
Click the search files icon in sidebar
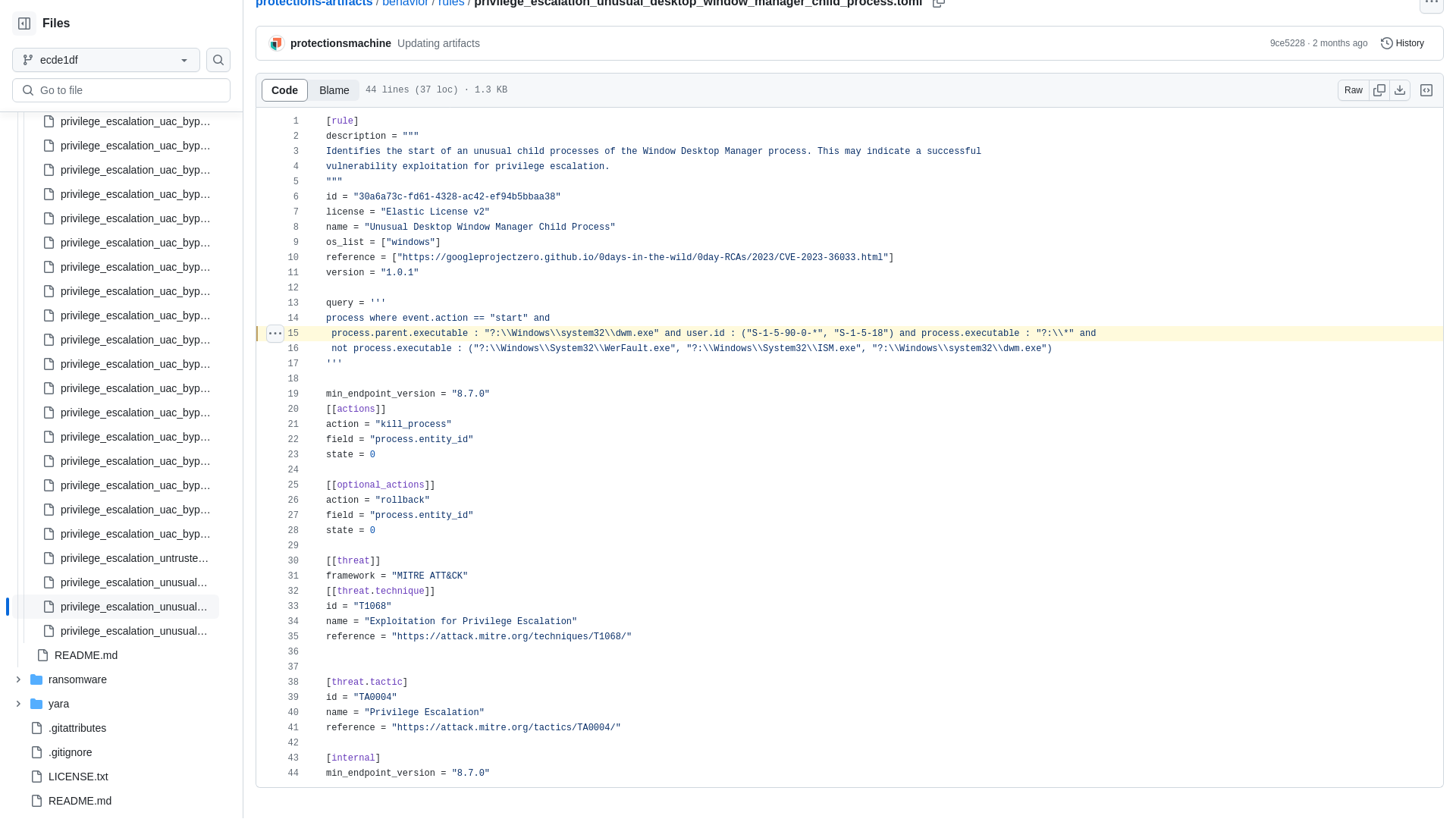click(218, 60)
